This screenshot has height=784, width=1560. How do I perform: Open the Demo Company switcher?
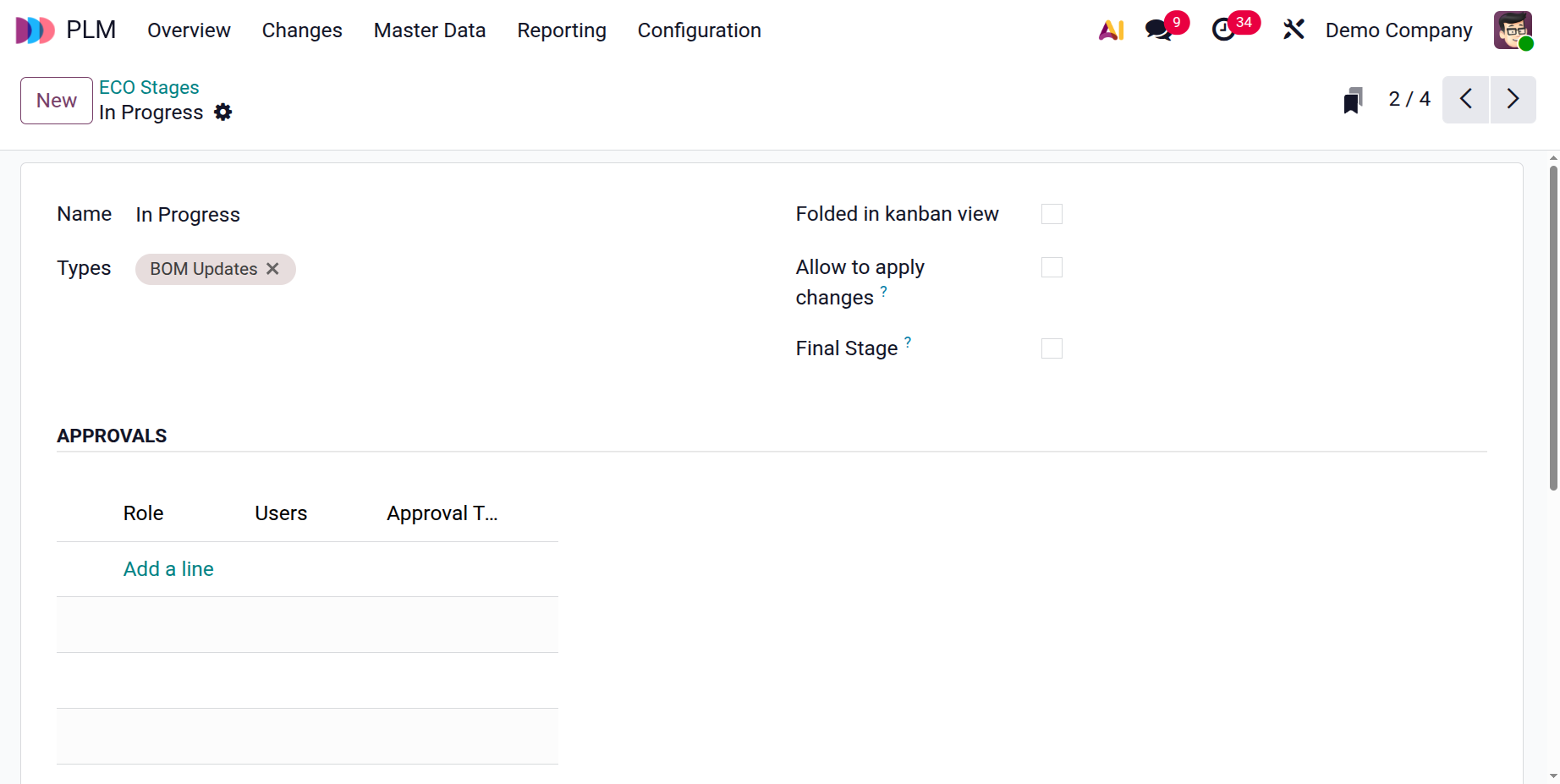pyautogui.click(x=1398, y=30)
